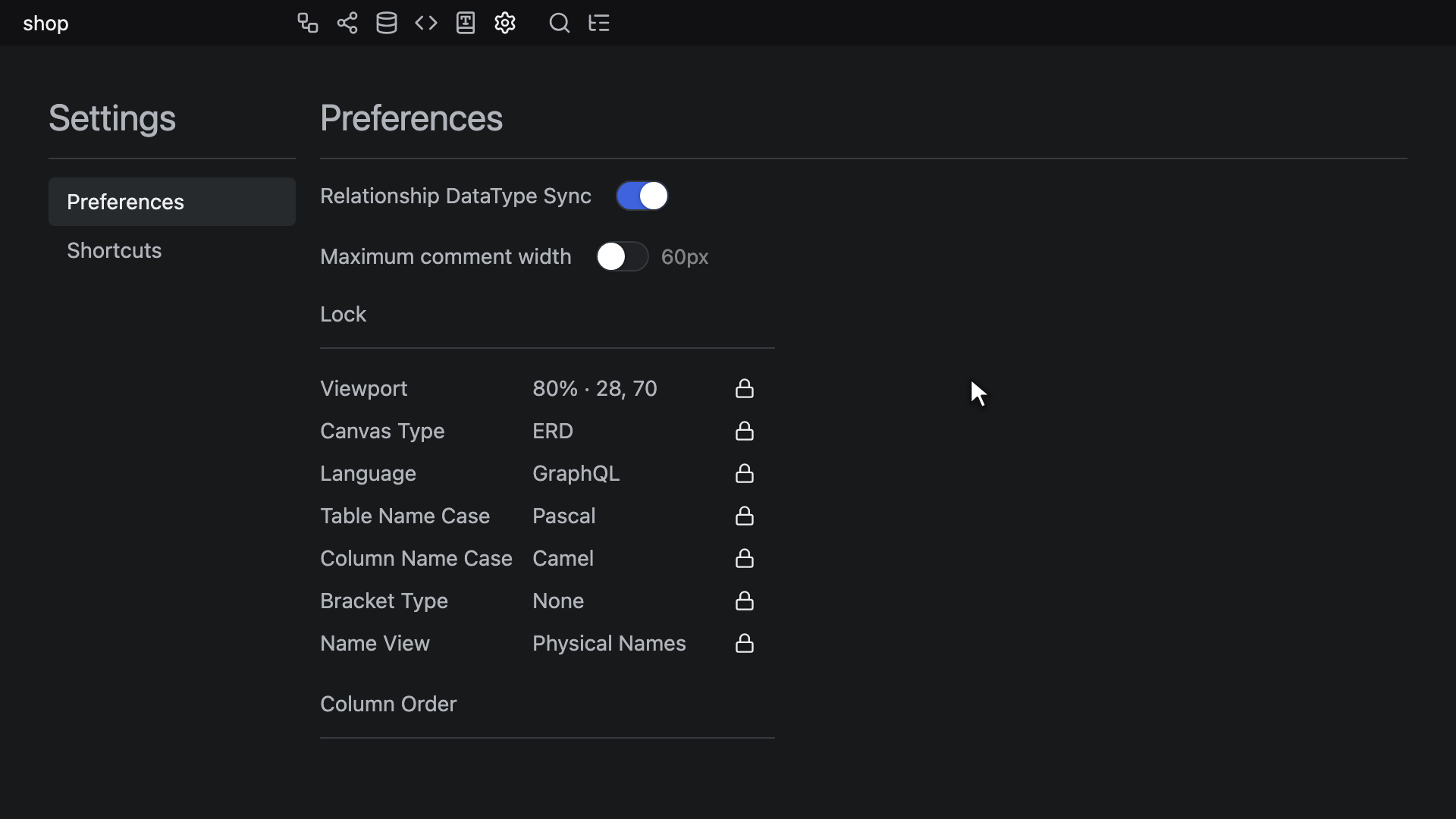Switch to the Shortcuts section
This screenshot has width=1456, height=819.
tap(172, 250)
